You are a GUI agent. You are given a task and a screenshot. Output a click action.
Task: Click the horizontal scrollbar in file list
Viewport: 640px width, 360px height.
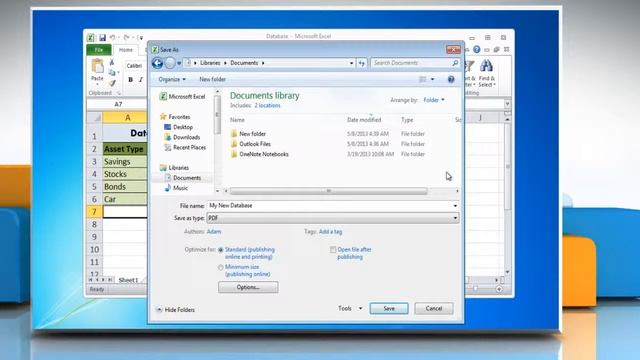pos(329,191)
